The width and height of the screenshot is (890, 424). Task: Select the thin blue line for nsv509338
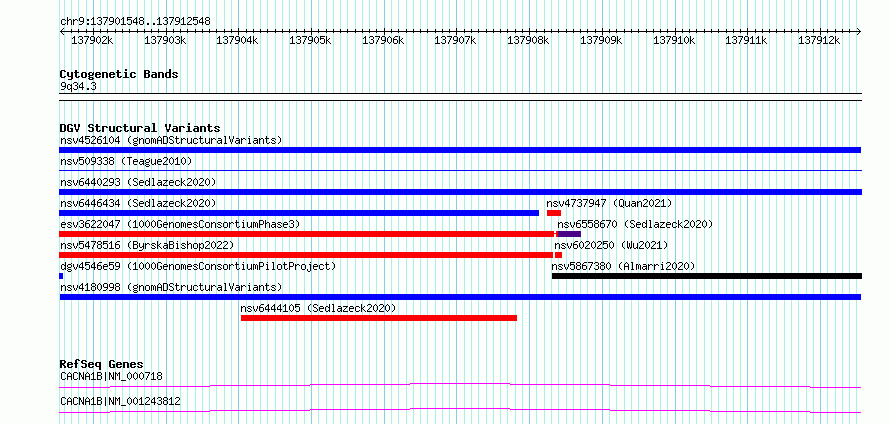click(460, 170)
